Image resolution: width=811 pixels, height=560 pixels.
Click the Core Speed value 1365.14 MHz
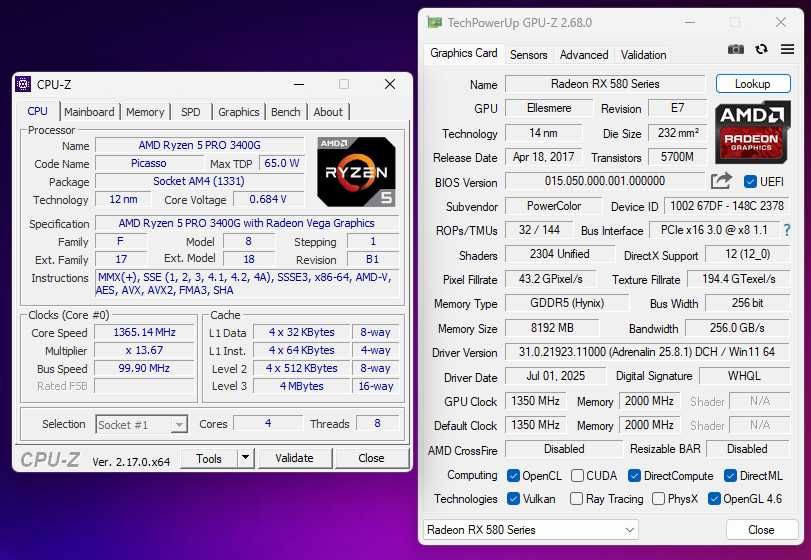pos(144,332)
